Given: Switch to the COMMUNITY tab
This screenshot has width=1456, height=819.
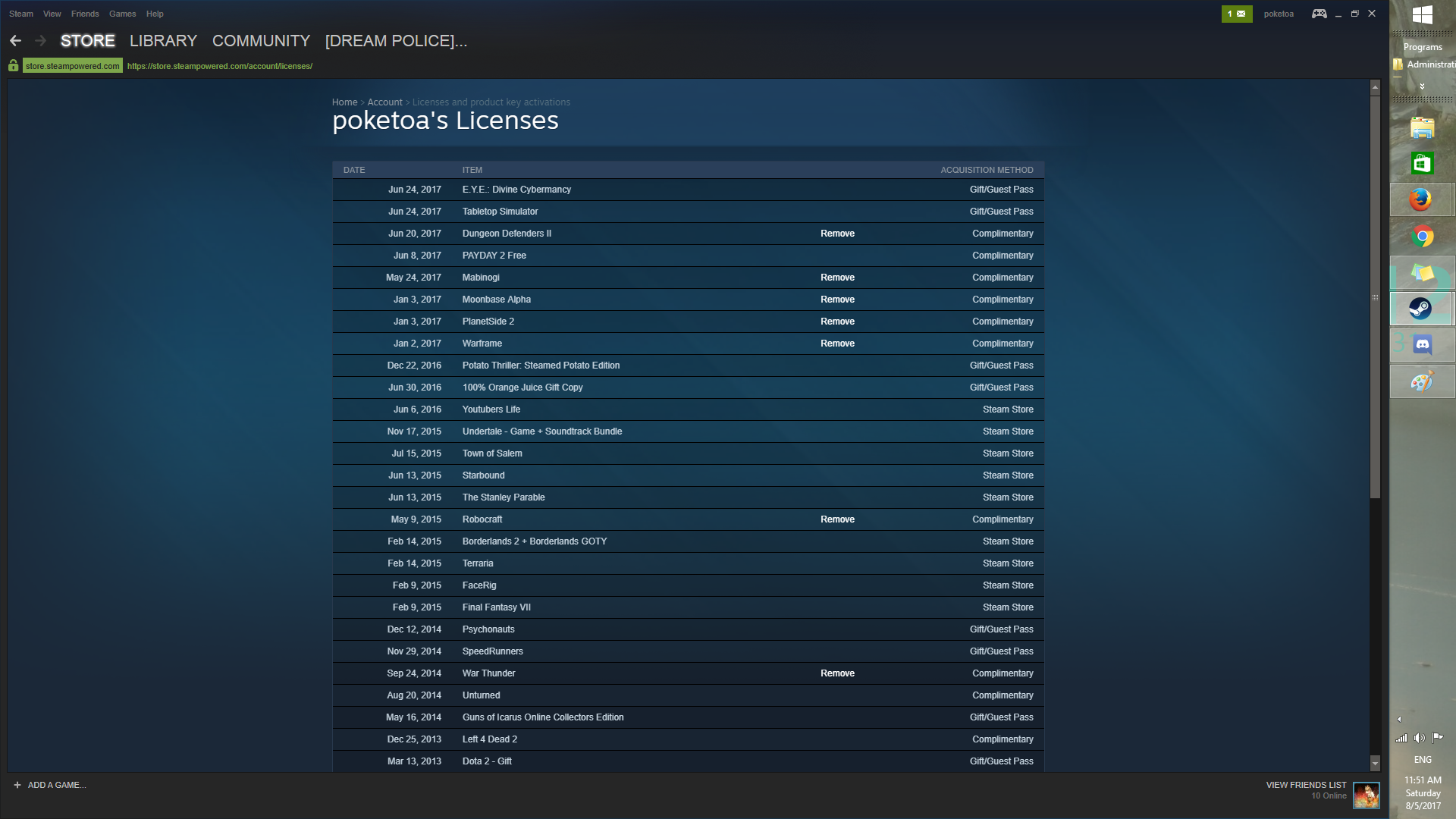Looking at the screenshot, I should pyautogui.click(x=261, y=41).
